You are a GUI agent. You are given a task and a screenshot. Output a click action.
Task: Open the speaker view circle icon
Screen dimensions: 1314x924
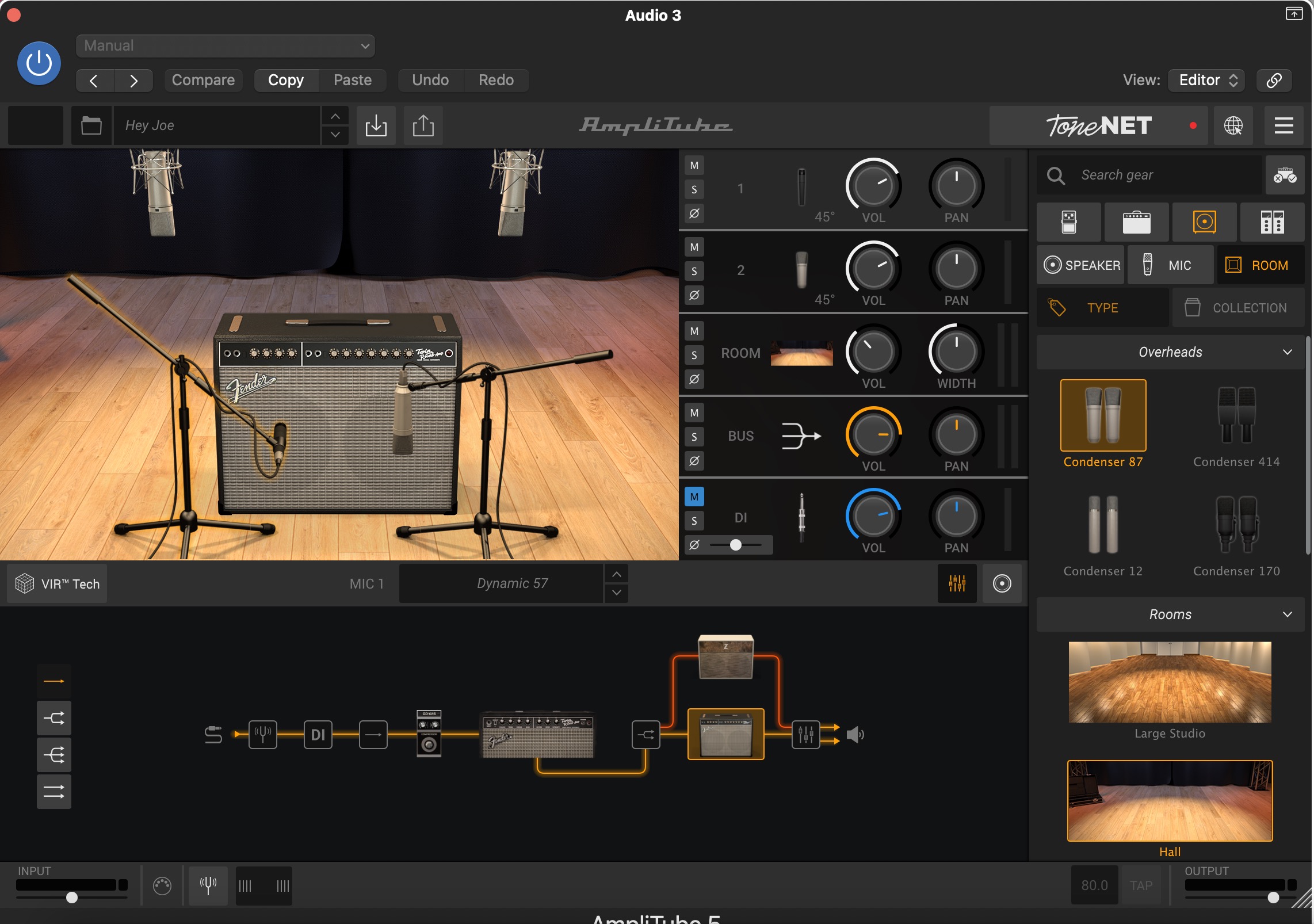[x=1002, y=583]
